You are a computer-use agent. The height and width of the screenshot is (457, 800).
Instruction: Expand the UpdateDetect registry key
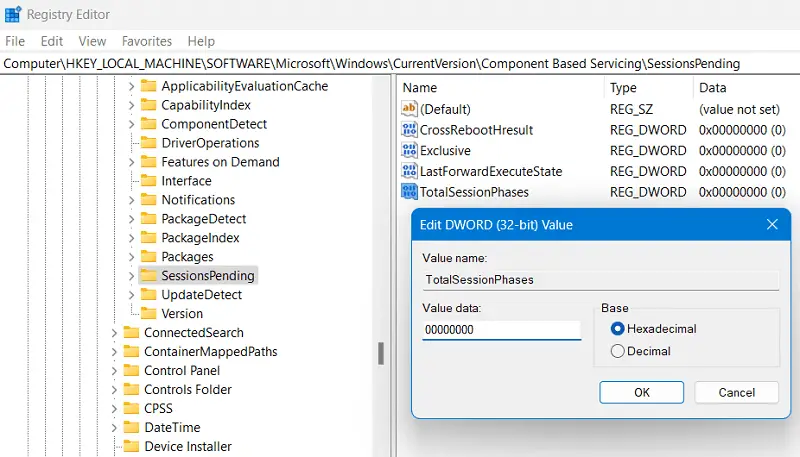click(131, 295)
